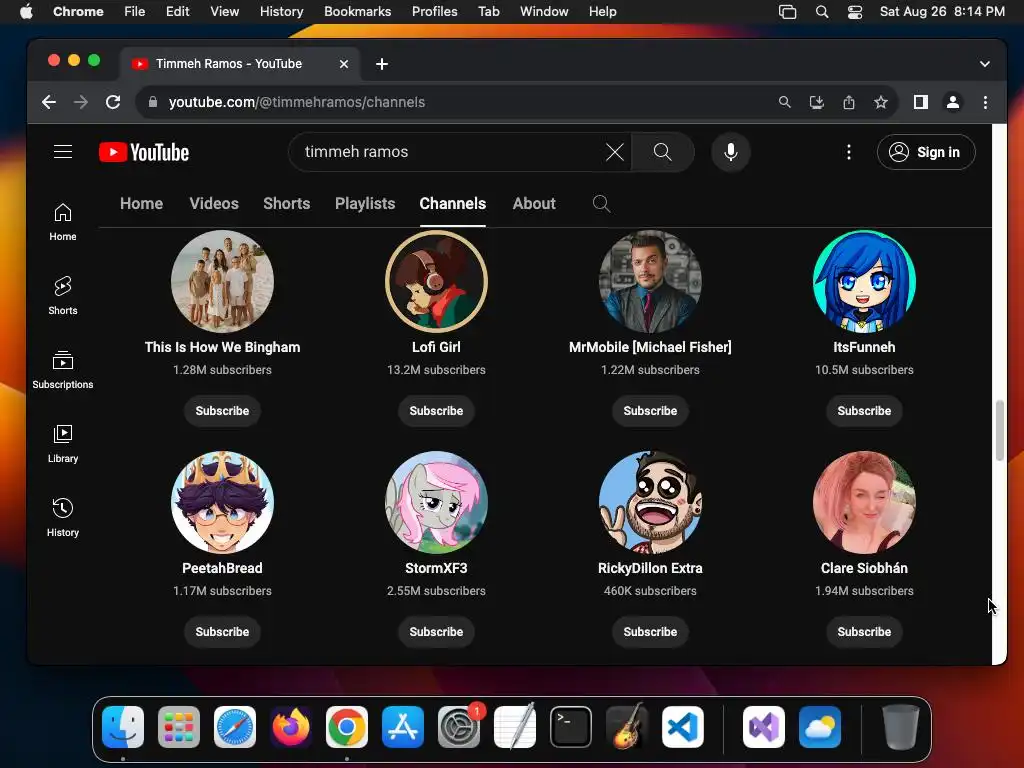Click the browser address bar URL

tap(297, 102)
